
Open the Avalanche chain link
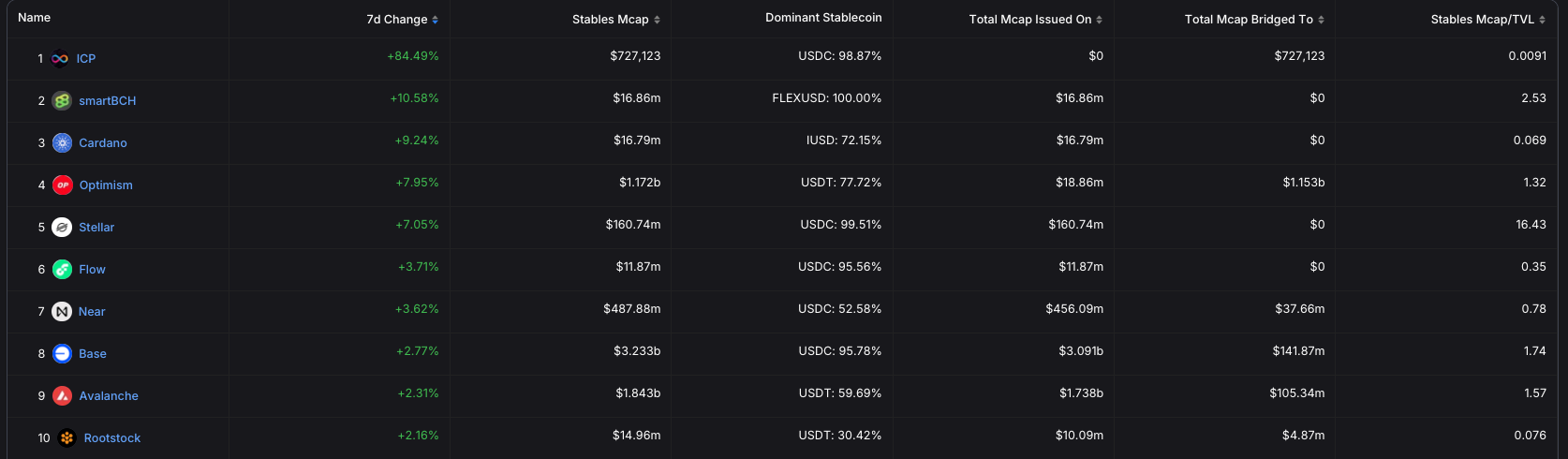[109, 395]
